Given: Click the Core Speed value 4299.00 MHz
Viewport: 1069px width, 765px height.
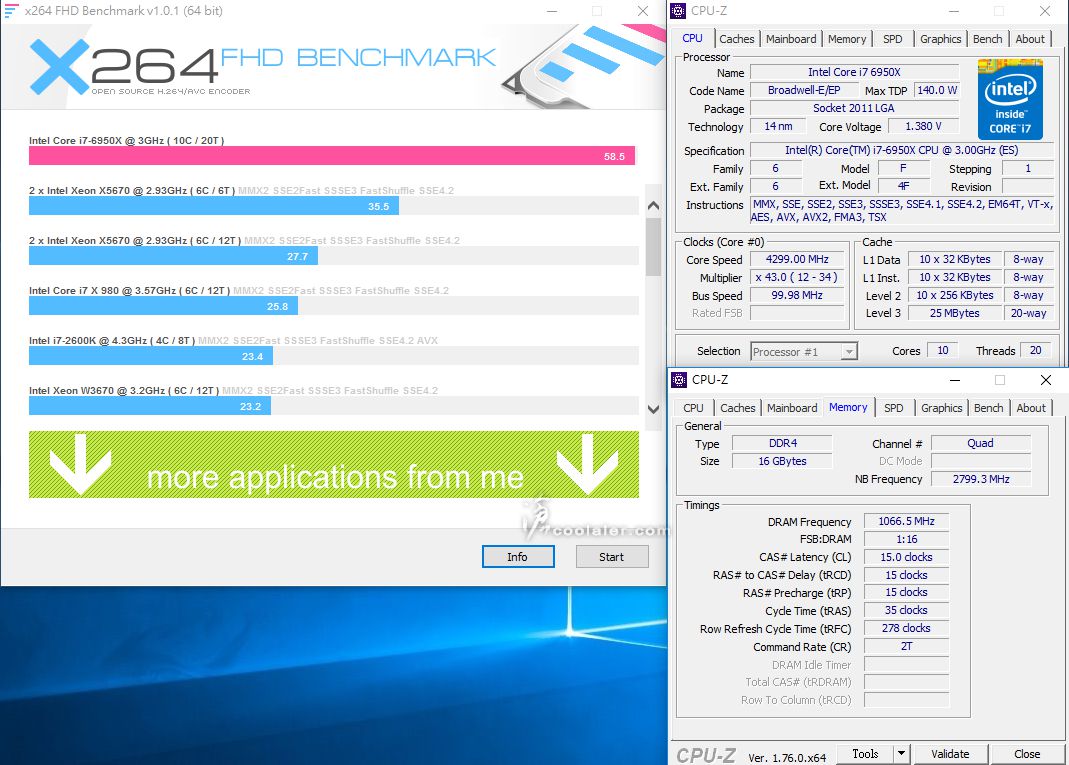Looking at the screenshot, I should (x=797, y=259).
